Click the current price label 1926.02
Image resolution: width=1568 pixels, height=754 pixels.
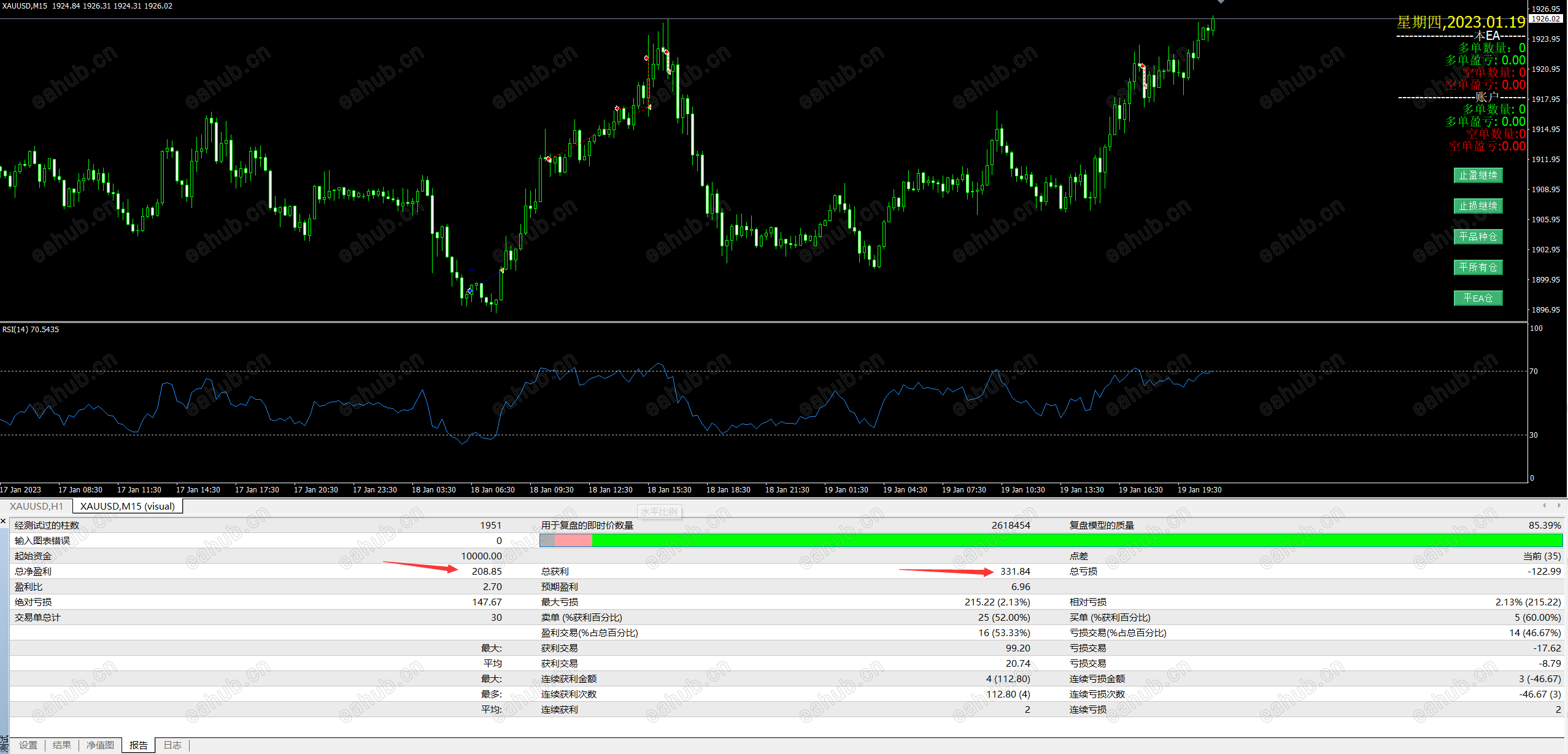click(1547, 19)
